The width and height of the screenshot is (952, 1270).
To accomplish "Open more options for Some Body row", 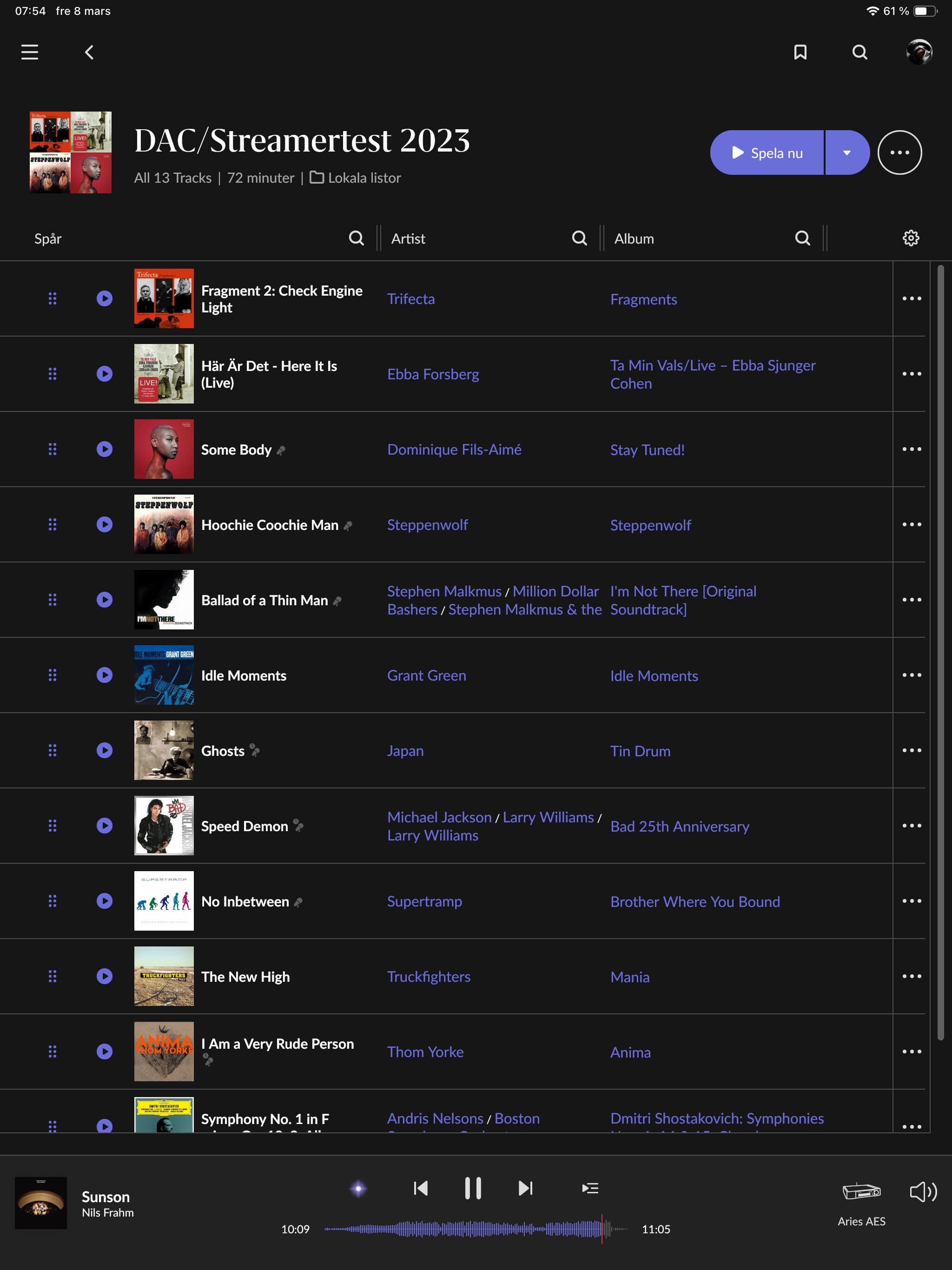I will point(912,449).
